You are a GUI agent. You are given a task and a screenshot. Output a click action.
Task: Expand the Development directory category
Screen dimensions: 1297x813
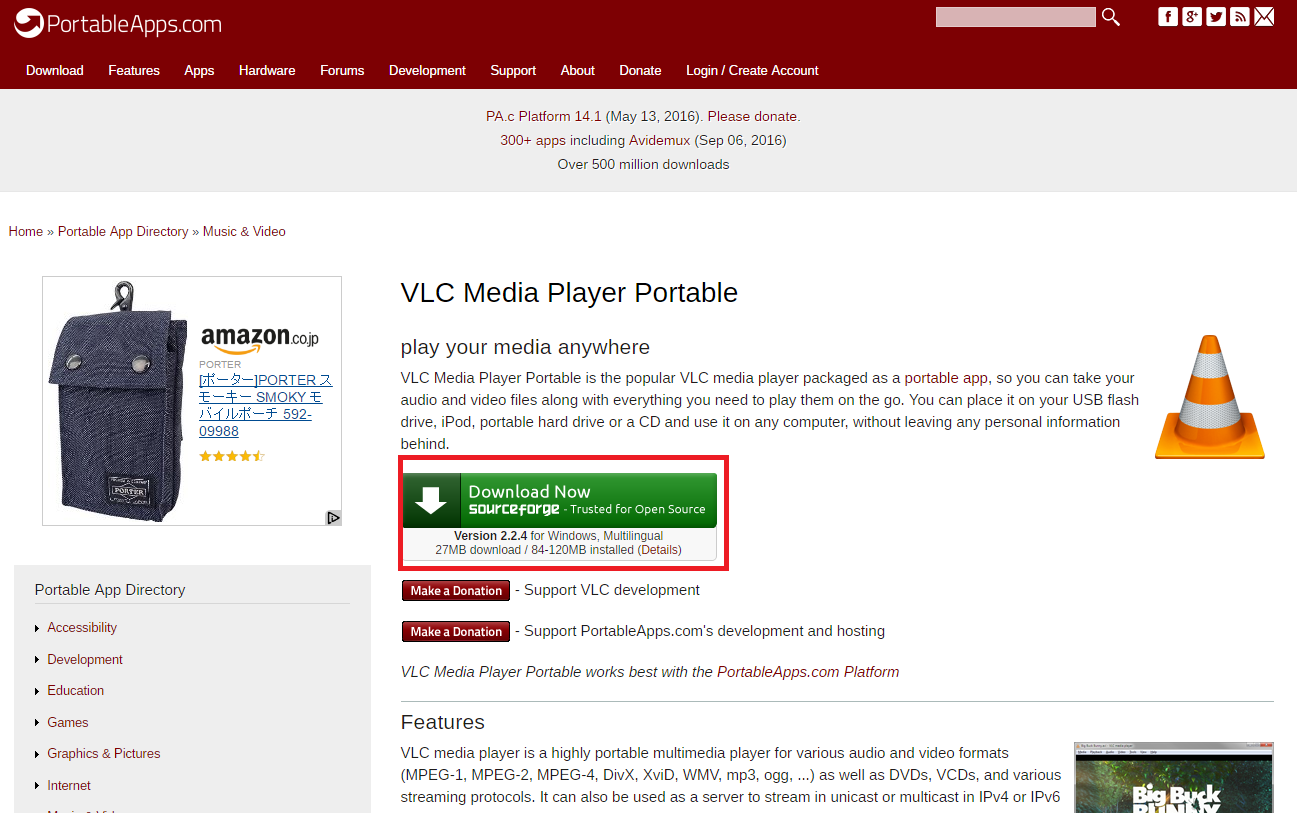(85, 659)
